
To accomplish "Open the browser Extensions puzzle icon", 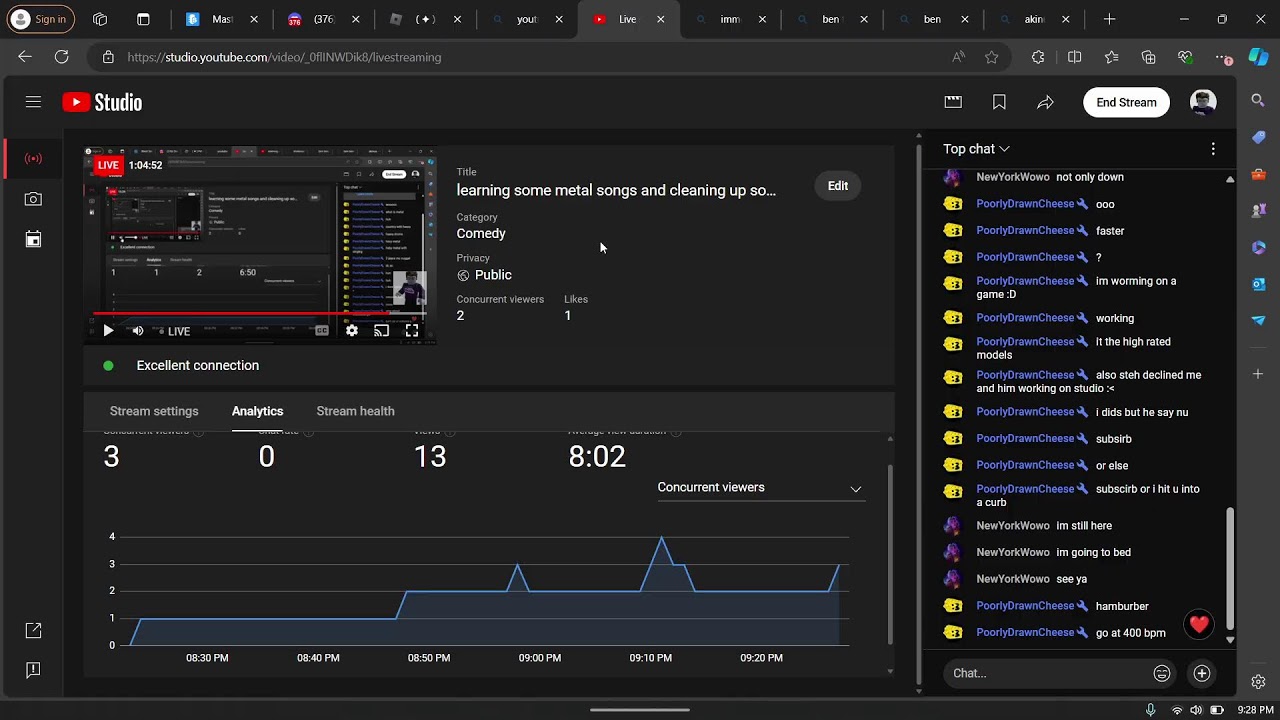I will (1038, 57).
